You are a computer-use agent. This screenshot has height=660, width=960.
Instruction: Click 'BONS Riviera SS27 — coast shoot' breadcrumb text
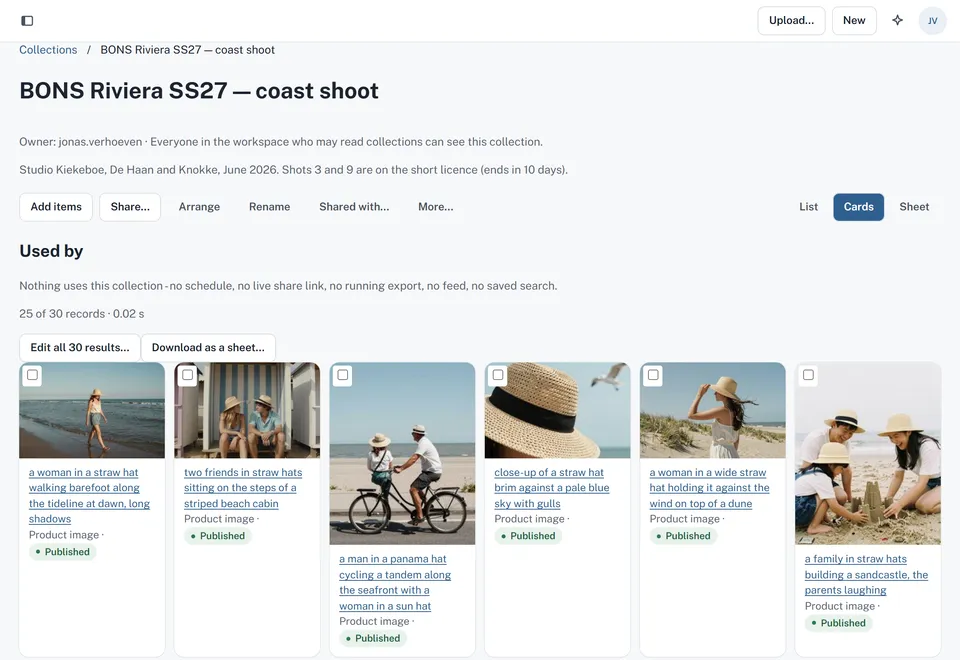(x=187, y=50)
